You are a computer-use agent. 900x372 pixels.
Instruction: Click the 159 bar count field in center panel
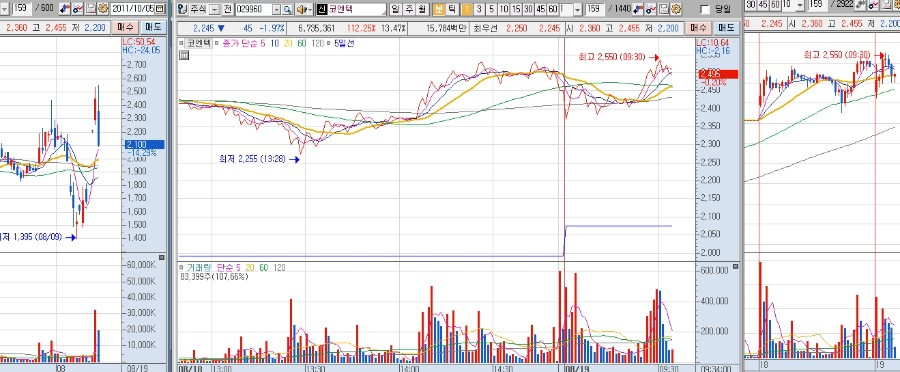point(595,10)
